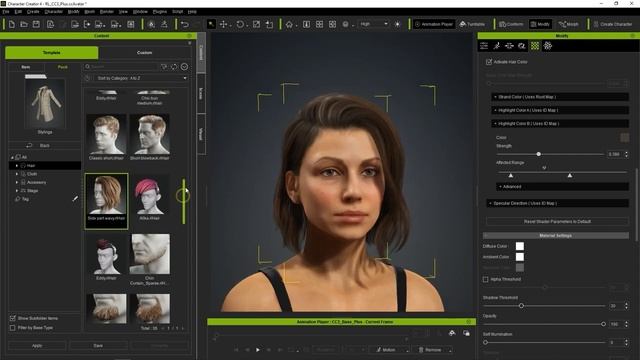Expand the Advanced section
The image size is (640, 360).
coord(562,187)
